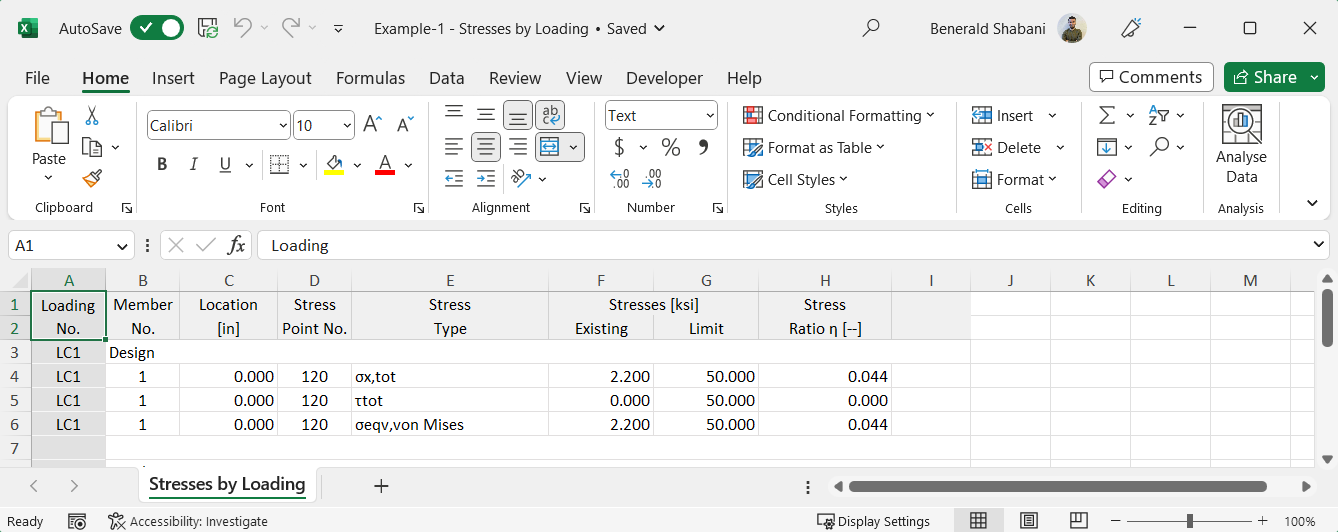The height and width of the screenshot is (532, 1338).
Task: Toggle Center alignment for the cell
Action: click(x=486, y=147)
